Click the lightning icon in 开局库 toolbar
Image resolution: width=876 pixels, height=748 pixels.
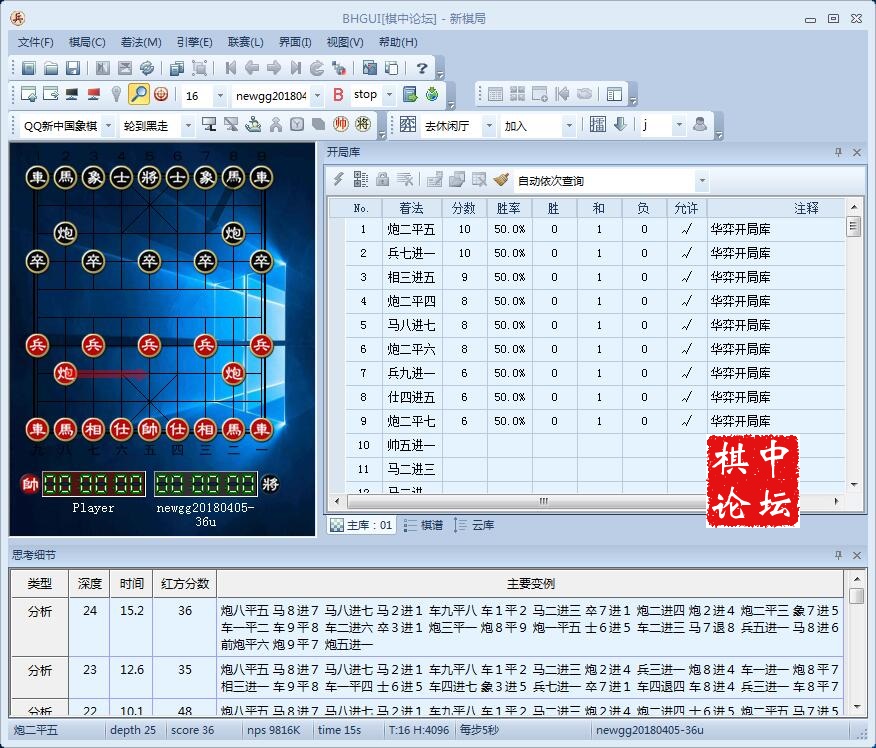point(339,179)
